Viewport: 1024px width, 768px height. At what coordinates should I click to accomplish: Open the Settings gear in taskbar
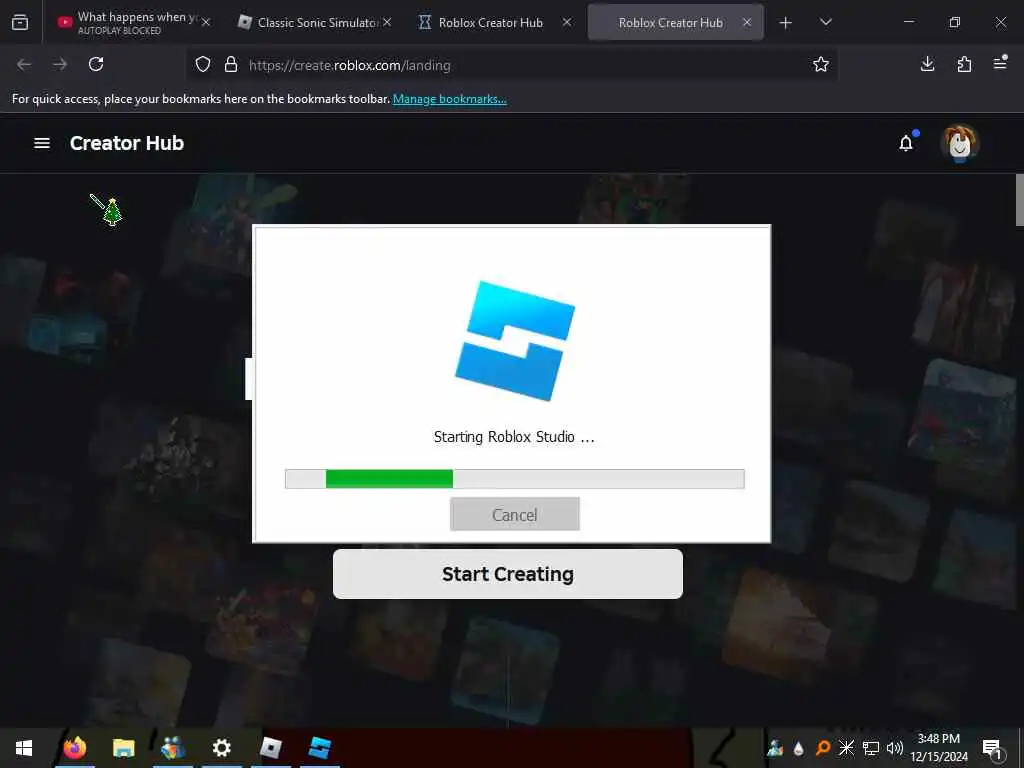[x=222, y=748]
